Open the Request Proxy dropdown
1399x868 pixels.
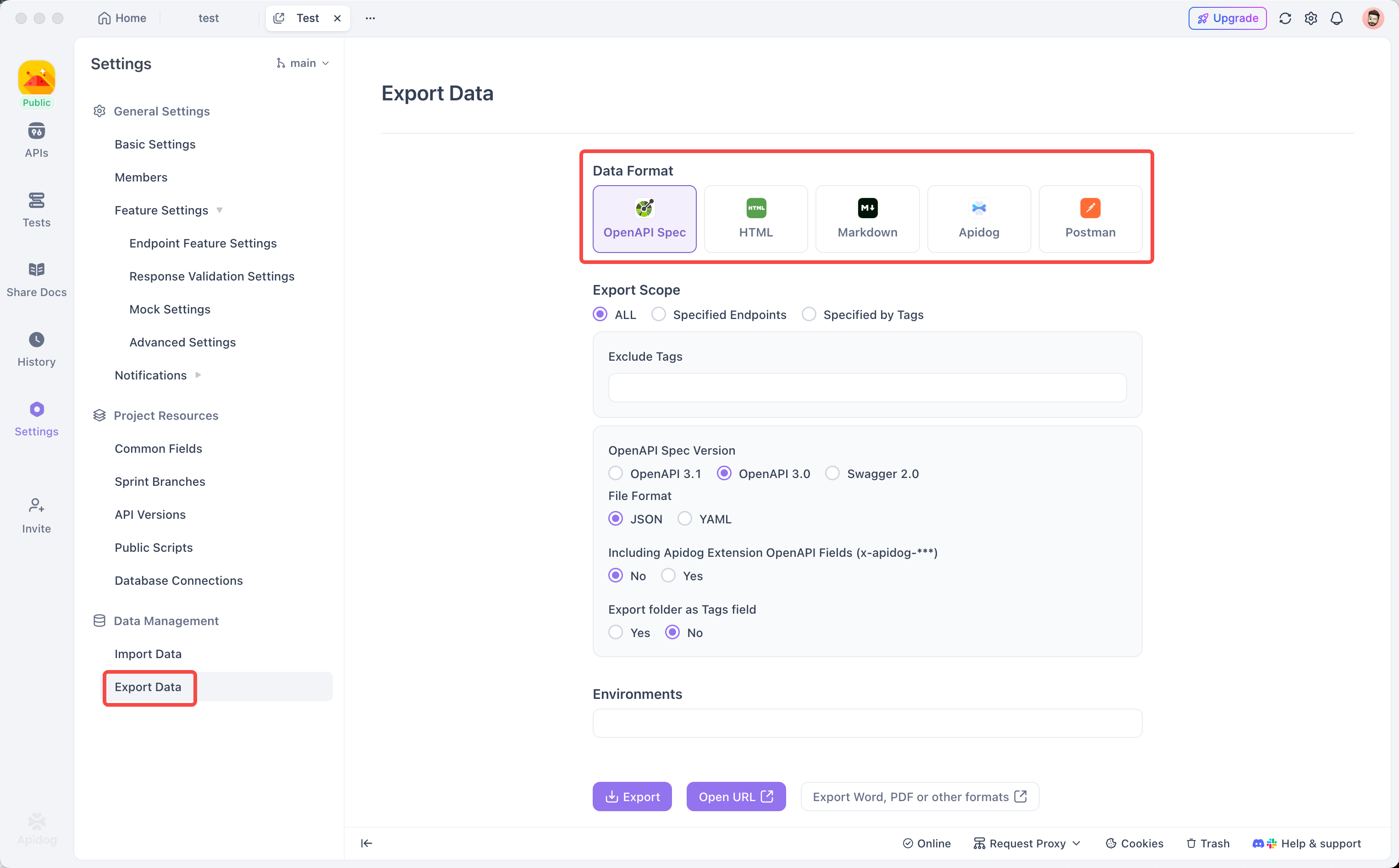(x=1027, y=843)
